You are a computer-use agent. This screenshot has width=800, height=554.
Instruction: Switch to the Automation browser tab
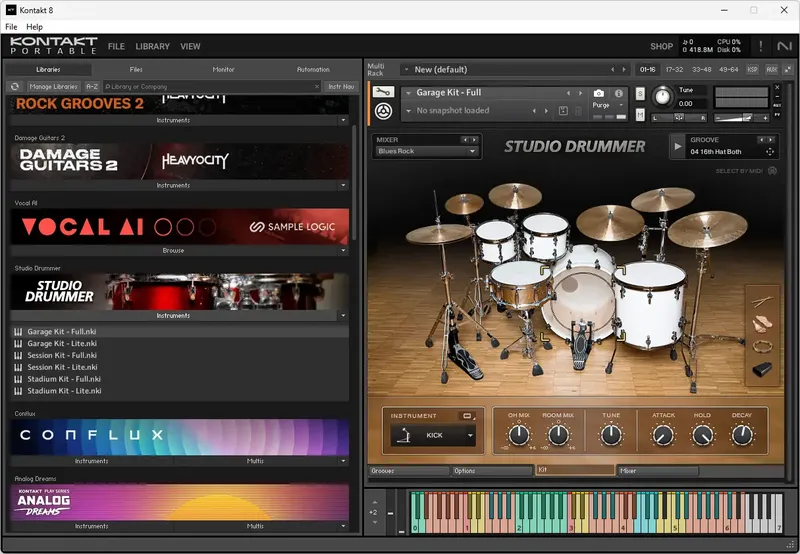tap(313, 69)
